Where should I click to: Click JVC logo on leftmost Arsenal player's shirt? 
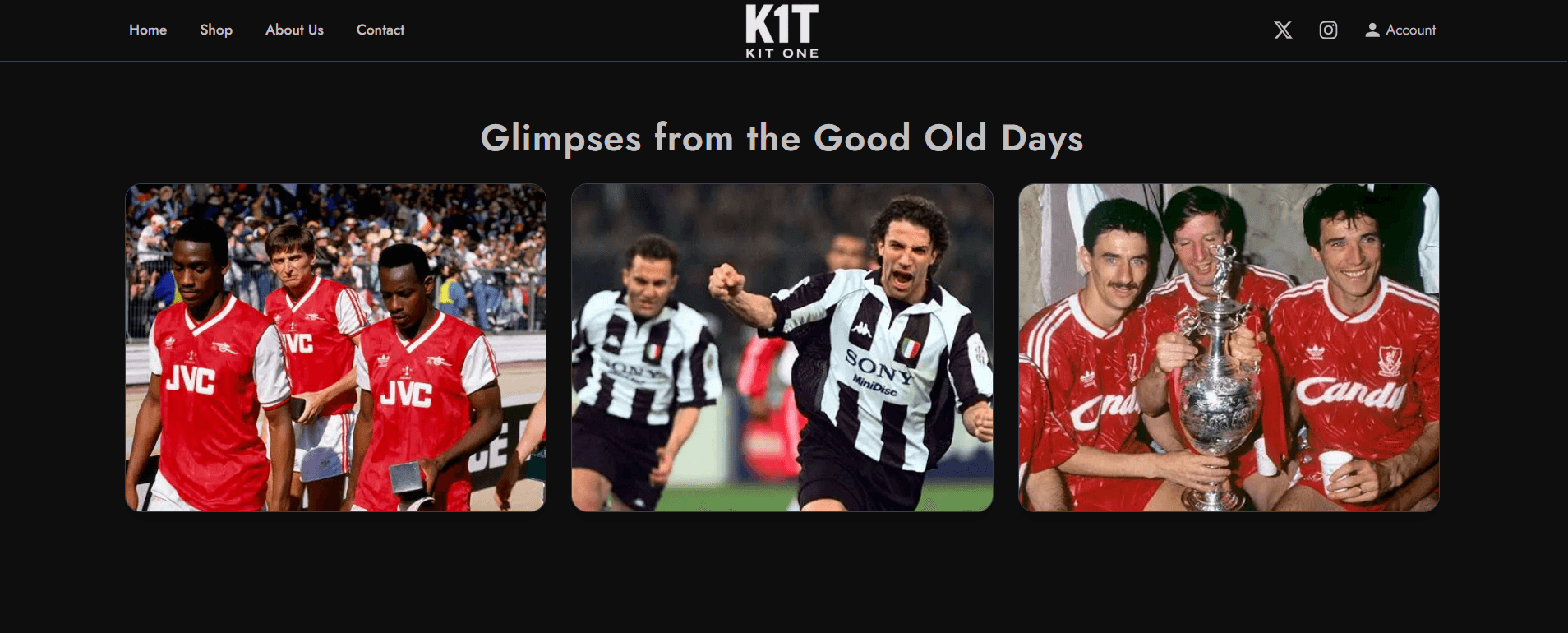click(191, 380)
